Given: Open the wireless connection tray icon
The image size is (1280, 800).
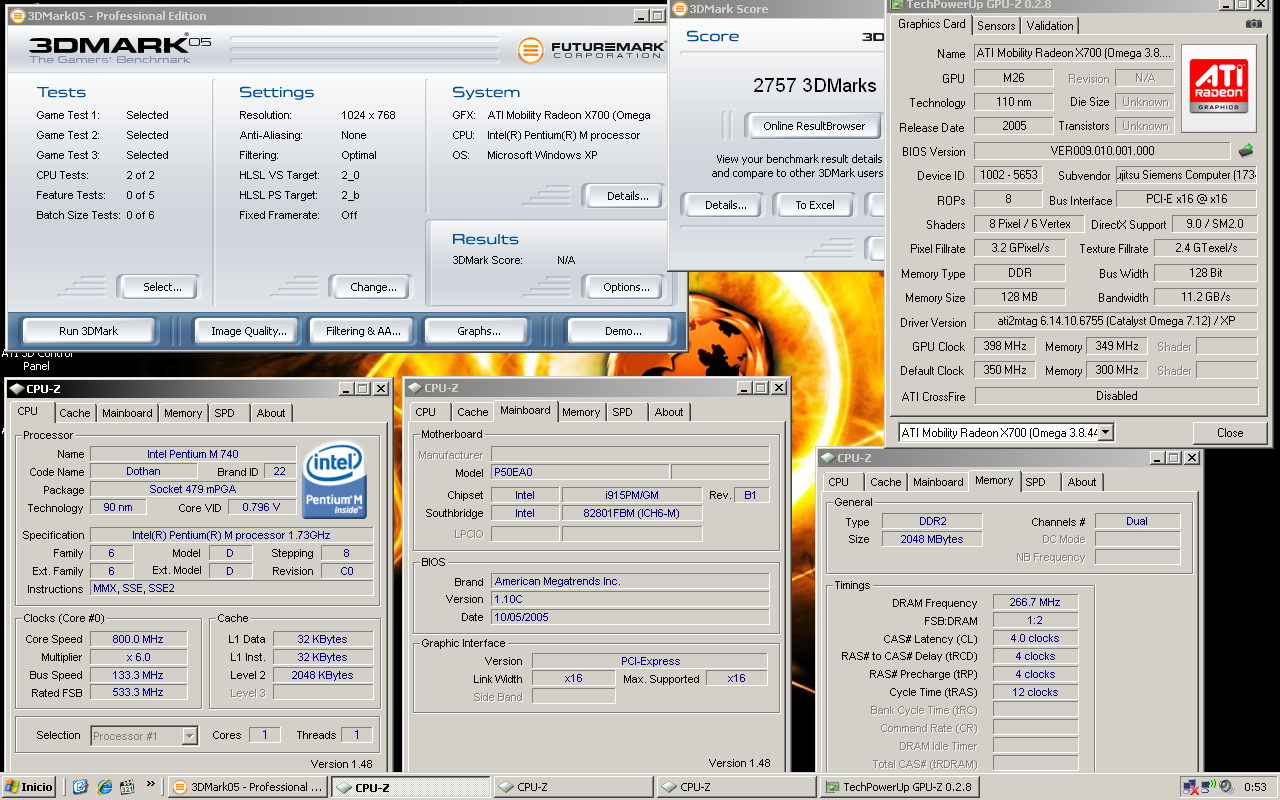Looking at the screenshot, I should point(1207,787).
